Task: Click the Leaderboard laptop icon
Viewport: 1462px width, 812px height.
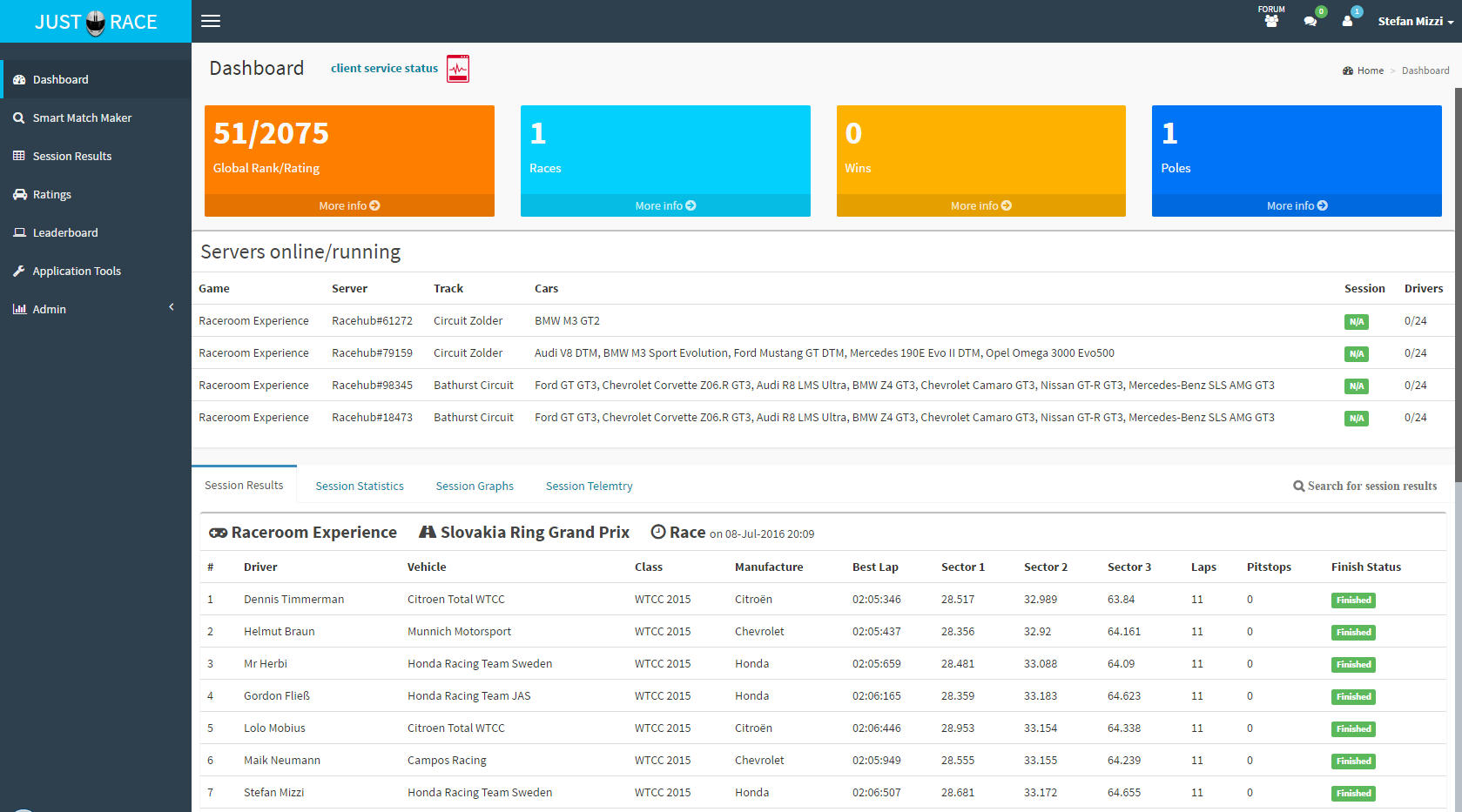Action: 19,232
